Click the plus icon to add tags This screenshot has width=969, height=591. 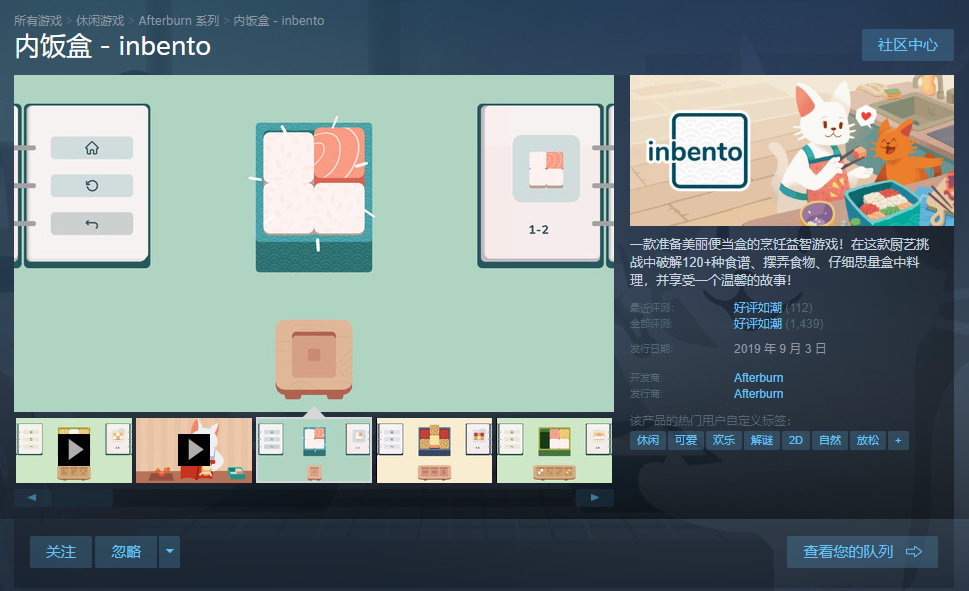click(898, 440)
